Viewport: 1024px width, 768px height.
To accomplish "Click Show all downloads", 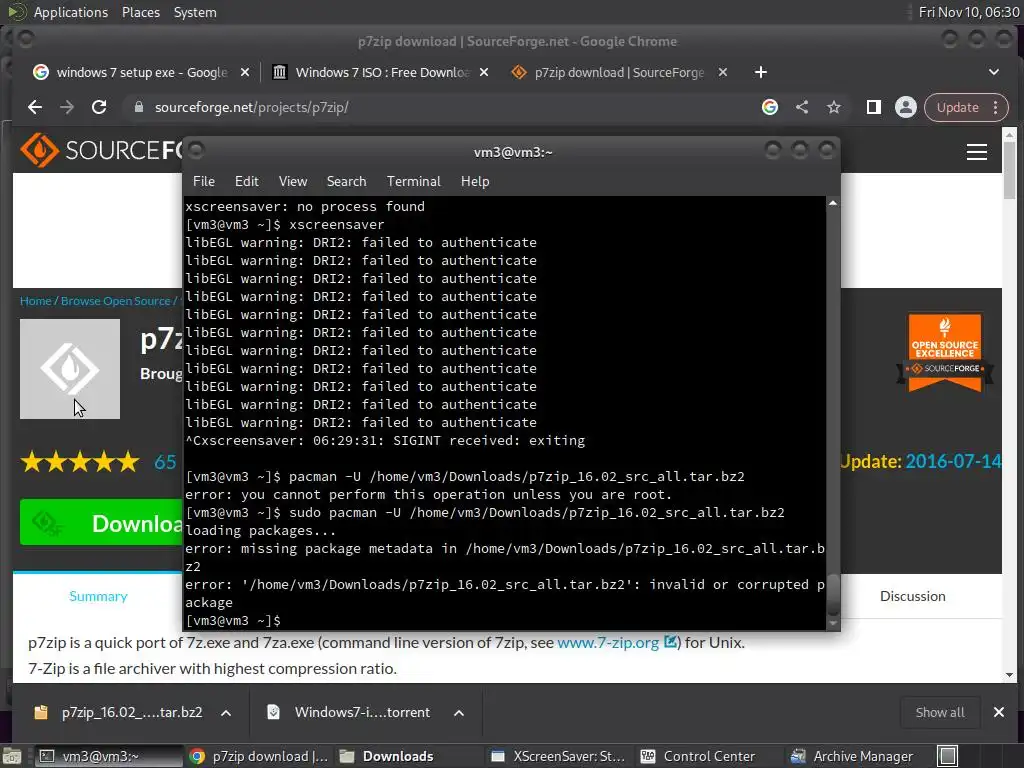I will click(940, 712).
